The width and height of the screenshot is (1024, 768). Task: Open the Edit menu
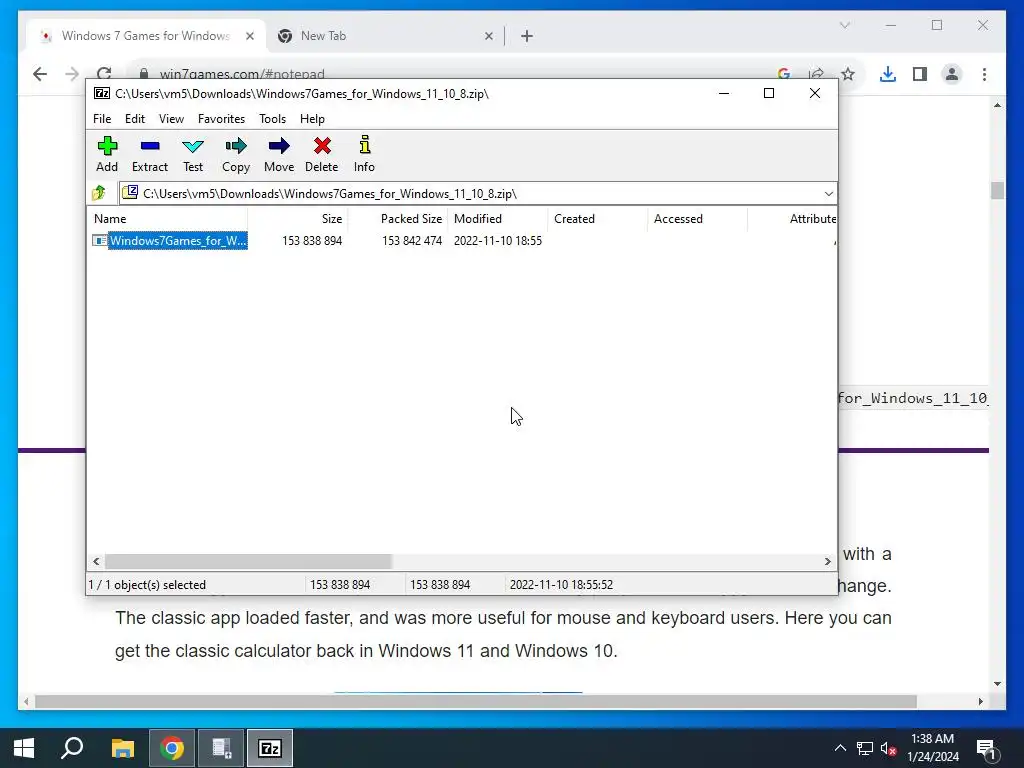135,119
